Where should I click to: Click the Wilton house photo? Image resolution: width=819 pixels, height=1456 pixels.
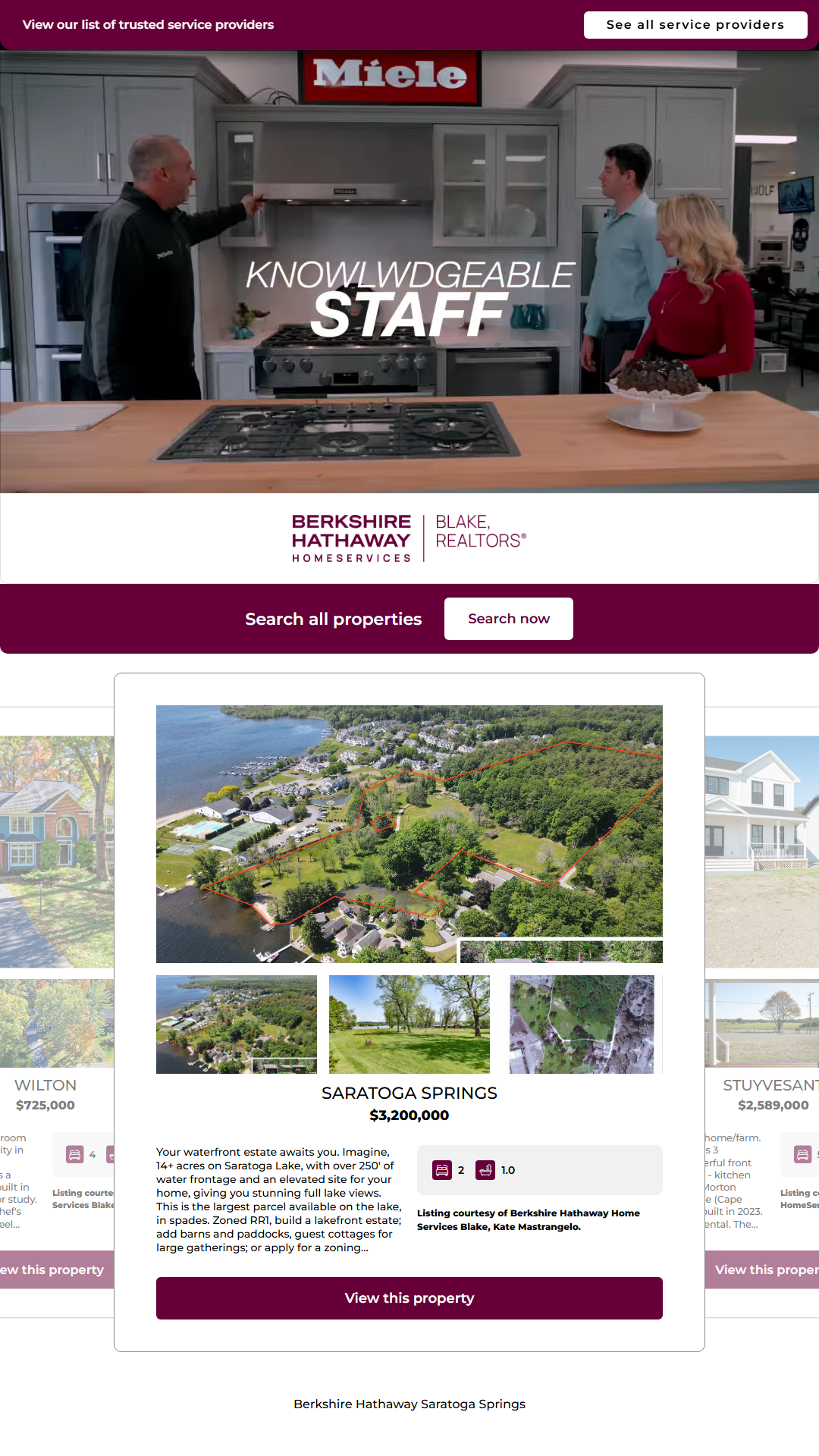(x=57, y=852)
